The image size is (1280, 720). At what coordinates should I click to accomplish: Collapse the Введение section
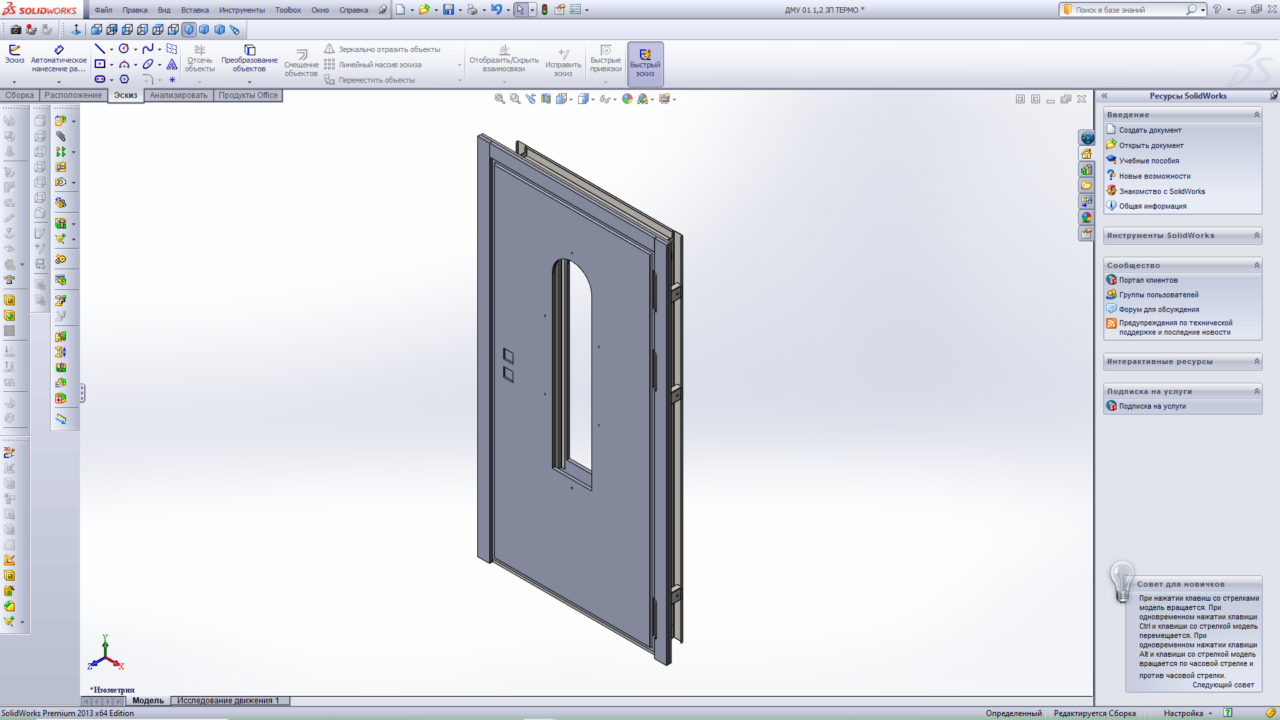coord(1257,115)
